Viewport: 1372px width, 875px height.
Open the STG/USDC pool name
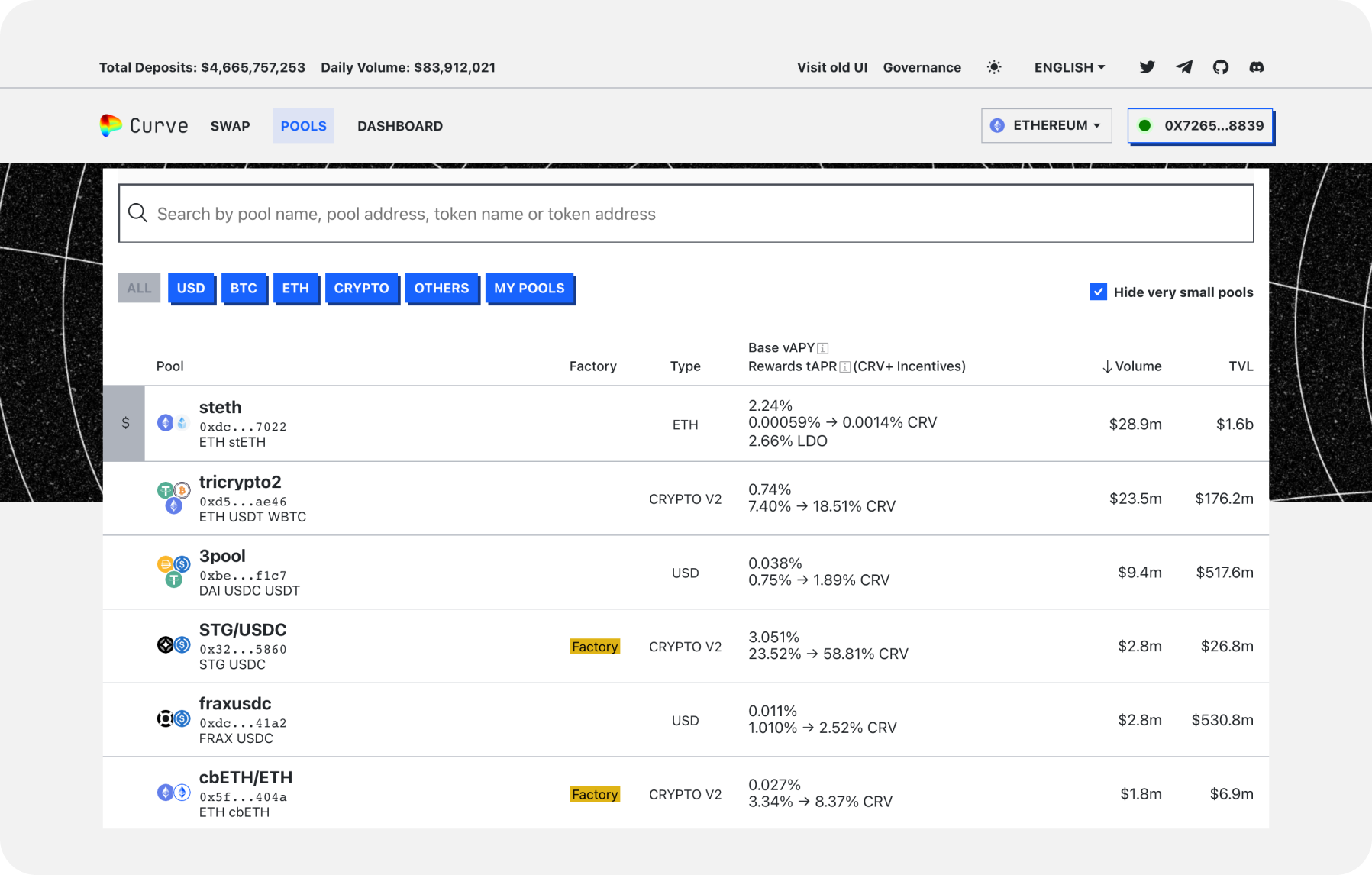pyautogui.click(x=243, y=629)
